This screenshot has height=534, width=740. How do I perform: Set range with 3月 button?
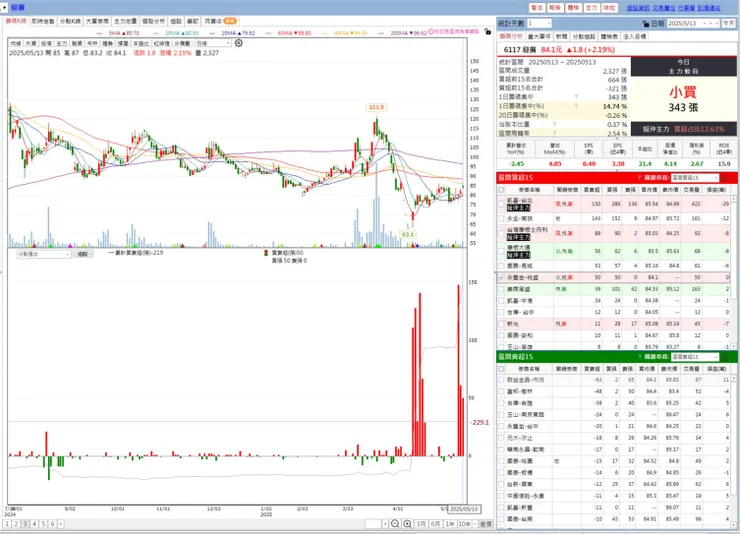click(x=421, y=524)
